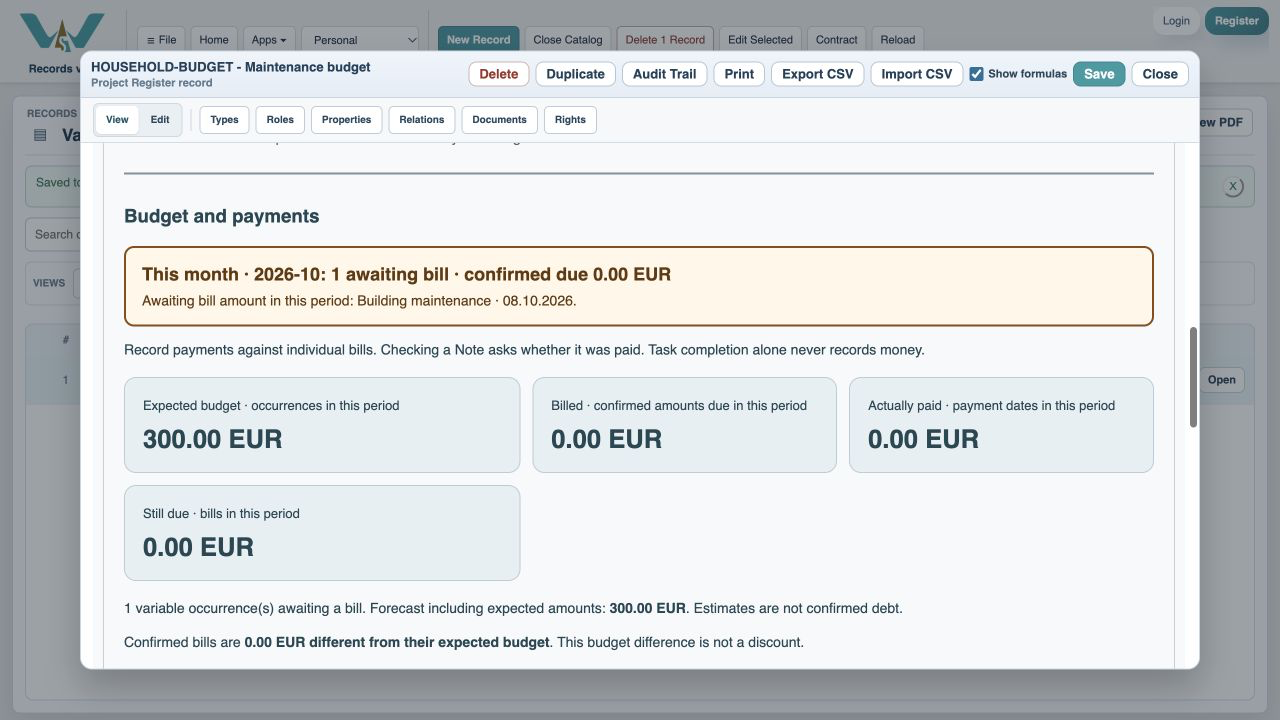
Task: Open the Types tab
Action: pos(224,120)
